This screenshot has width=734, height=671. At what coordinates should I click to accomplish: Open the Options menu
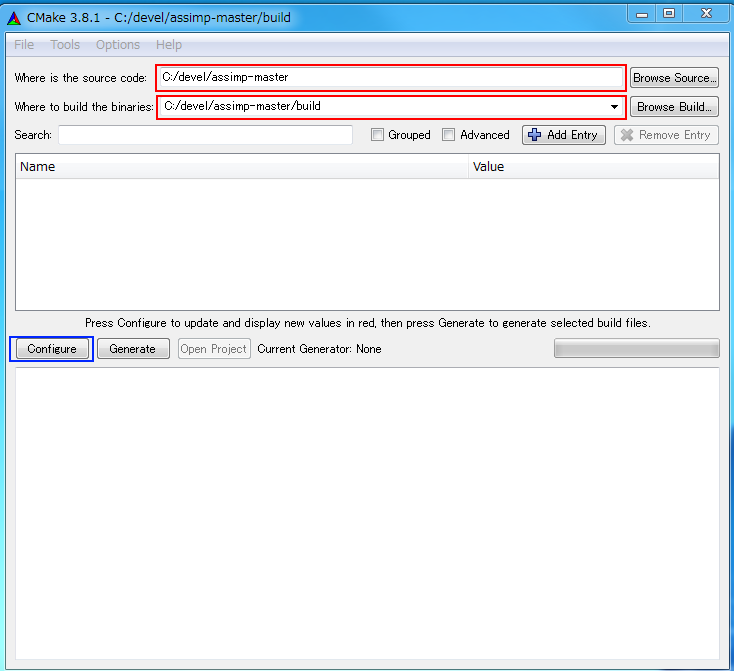118,45
